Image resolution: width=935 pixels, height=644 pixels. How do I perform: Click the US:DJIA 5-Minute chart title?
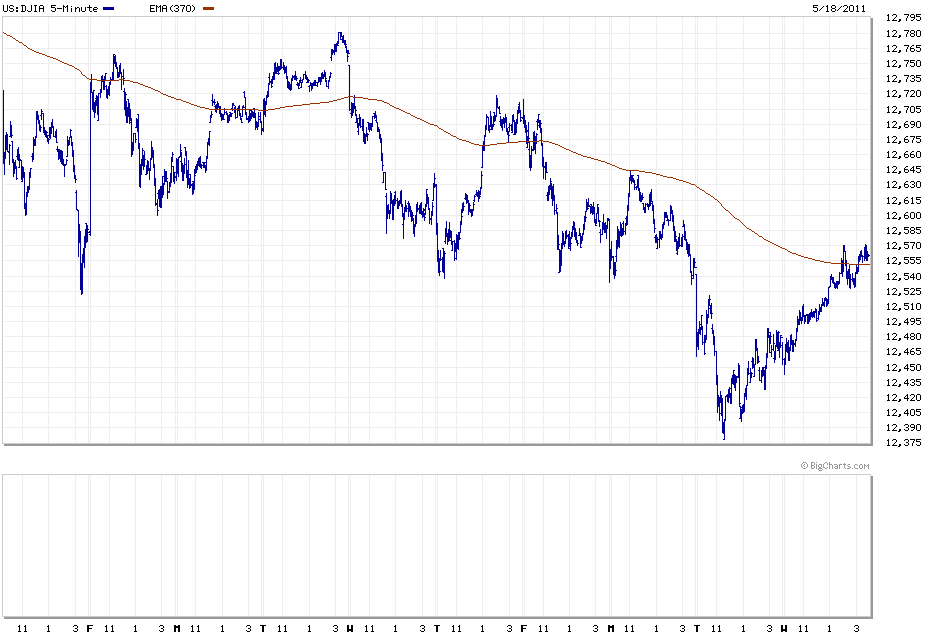point(50,8)
